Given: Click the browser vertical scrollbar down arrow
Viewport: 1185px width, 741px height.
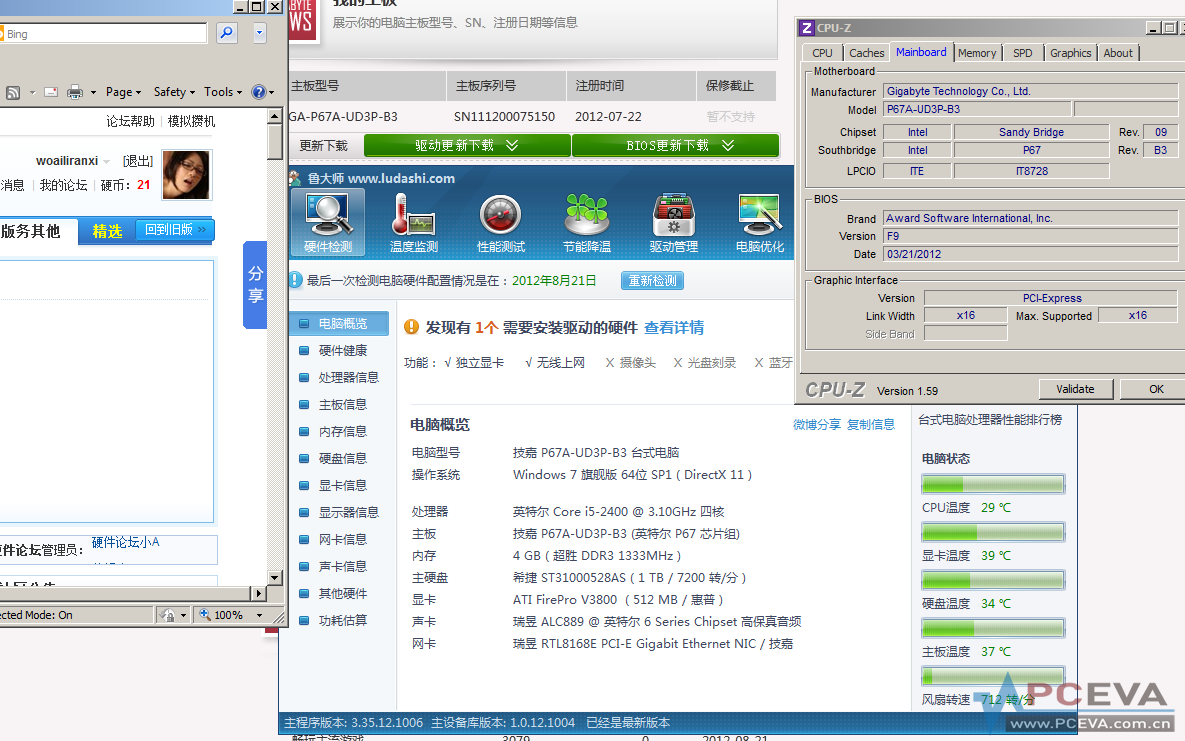Looking at the screenshot, I should tap(275, 578).
